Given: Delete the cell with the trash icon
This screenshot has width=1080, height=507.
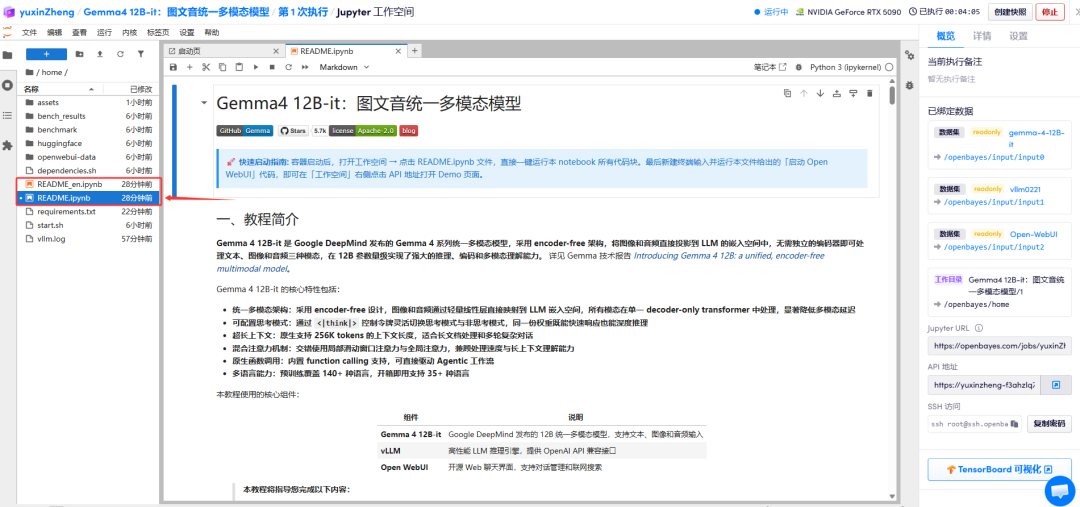Looking at the screenshot, I should coord(870,93).
